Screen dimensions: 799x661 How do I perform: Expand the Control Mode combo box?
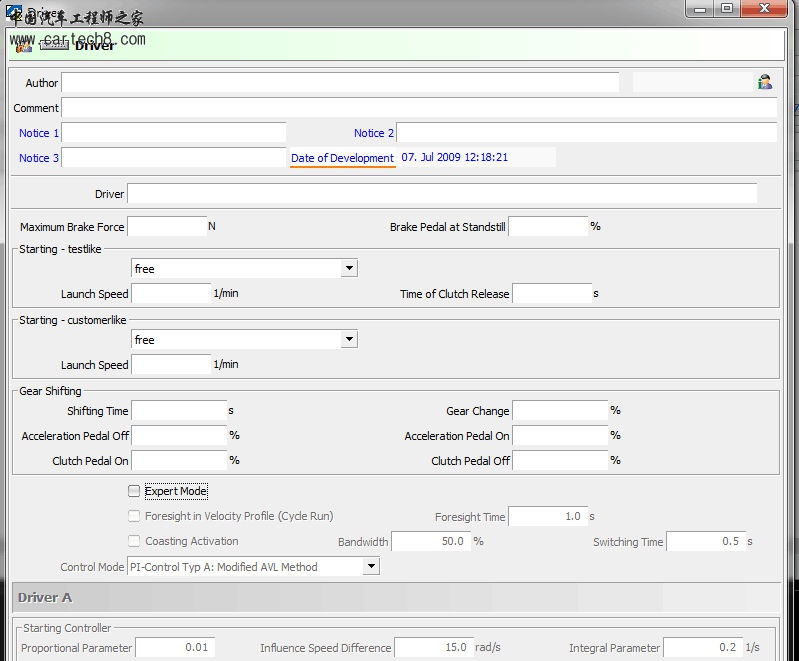(x=371, y=566)
